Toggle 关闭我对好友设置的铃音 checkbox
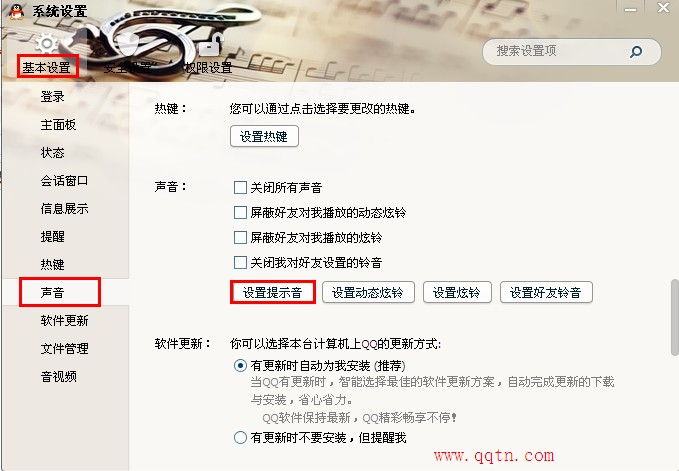Image resolution: width=679 pixels, height=471 pixels. click(x=240, y=262)
